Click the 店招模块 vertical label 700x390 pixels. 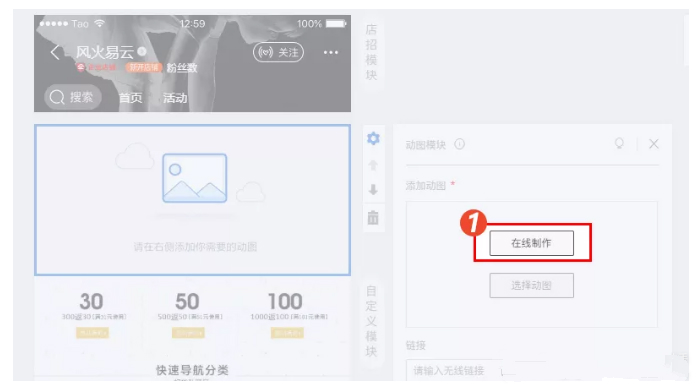[371, 52]
